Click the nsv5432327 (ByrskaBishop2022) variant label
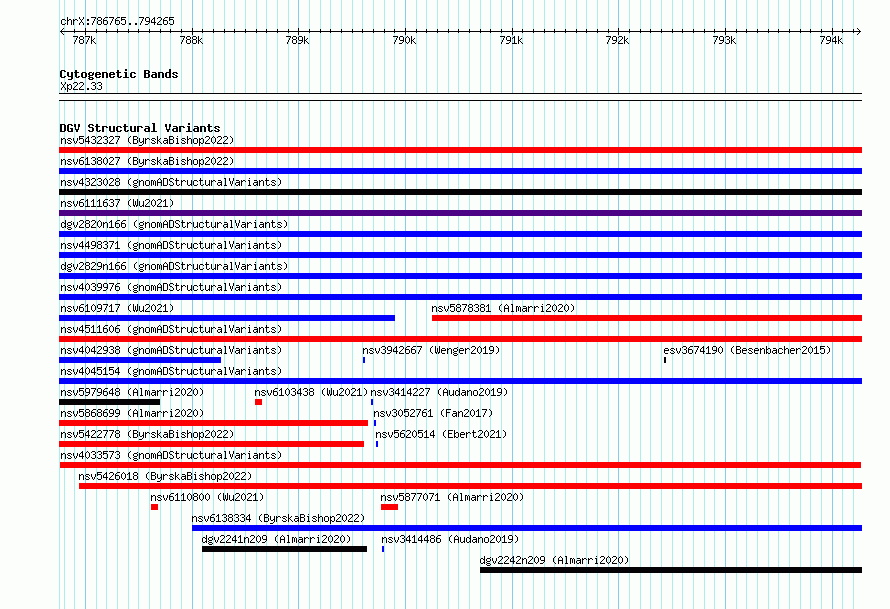The width and height of the screenshot is (890, 609). (x=147, y=140)
